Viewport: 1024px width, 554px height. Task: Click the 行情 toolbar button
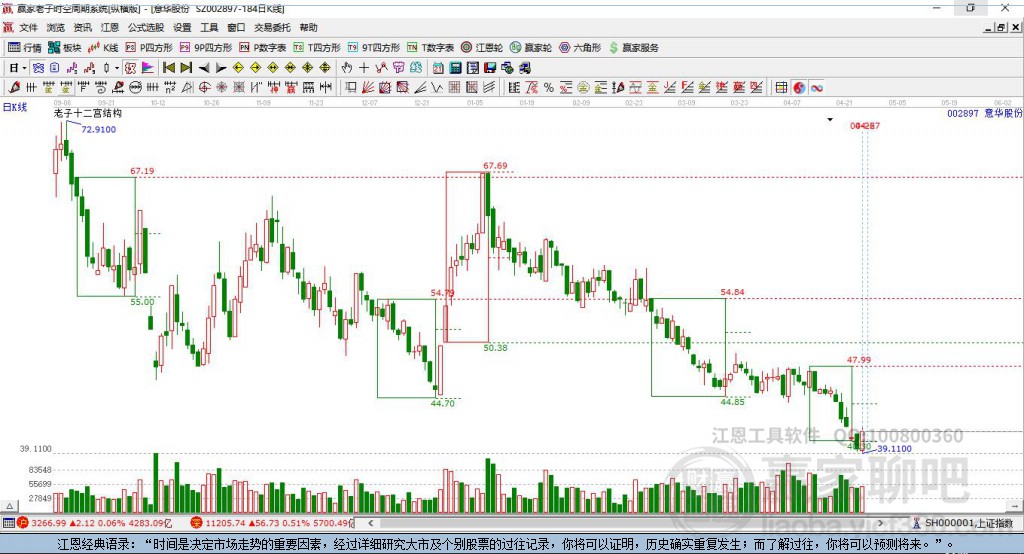point(24,48)
